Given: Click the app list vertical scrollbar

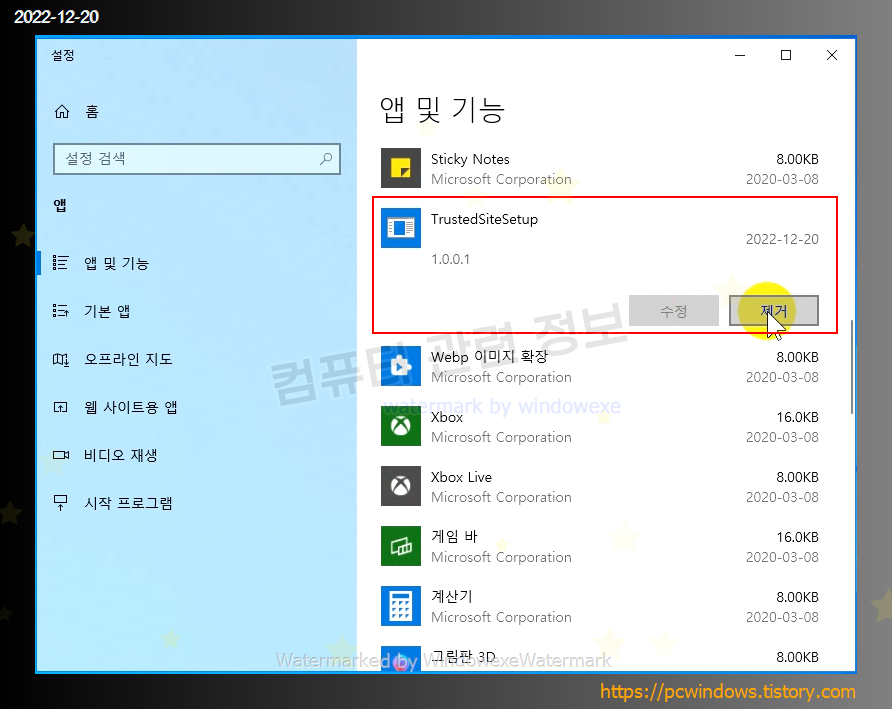Looking at the screenshot, I should pos(852,367).
